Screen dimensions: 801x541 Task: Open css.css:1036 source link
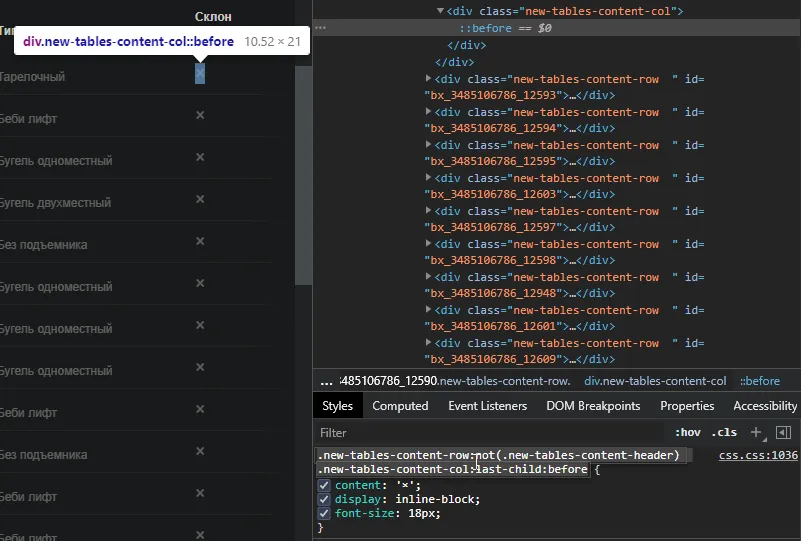point(758,455)
